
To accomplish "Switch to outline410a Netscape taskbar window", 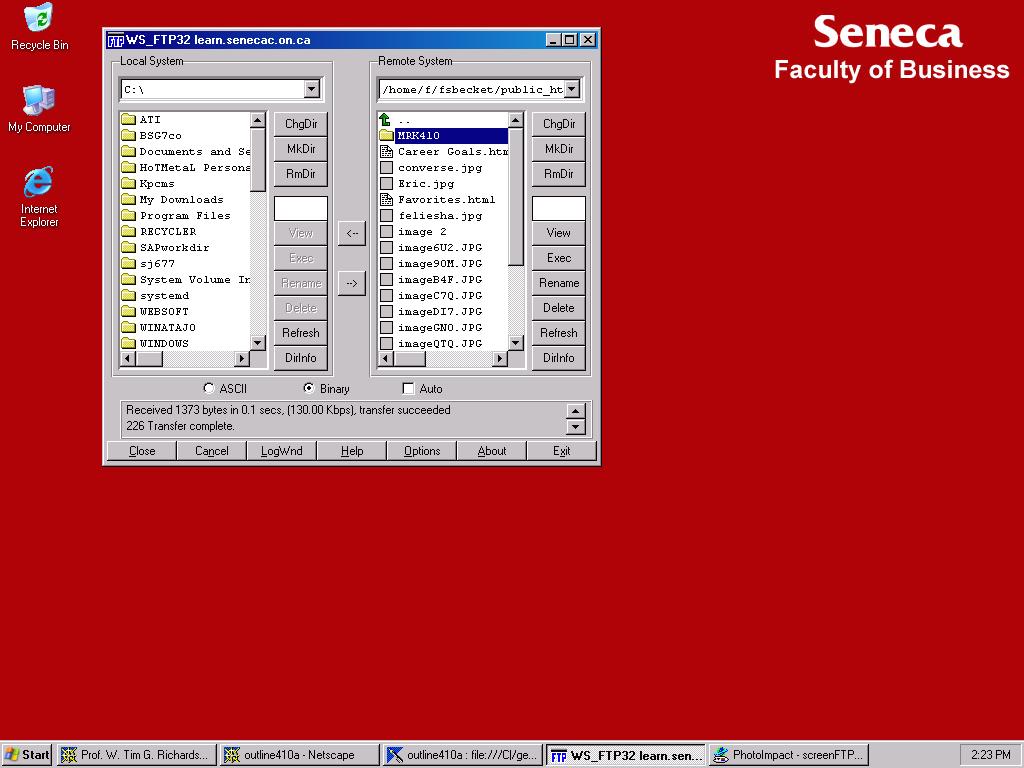I will [300, 755].
